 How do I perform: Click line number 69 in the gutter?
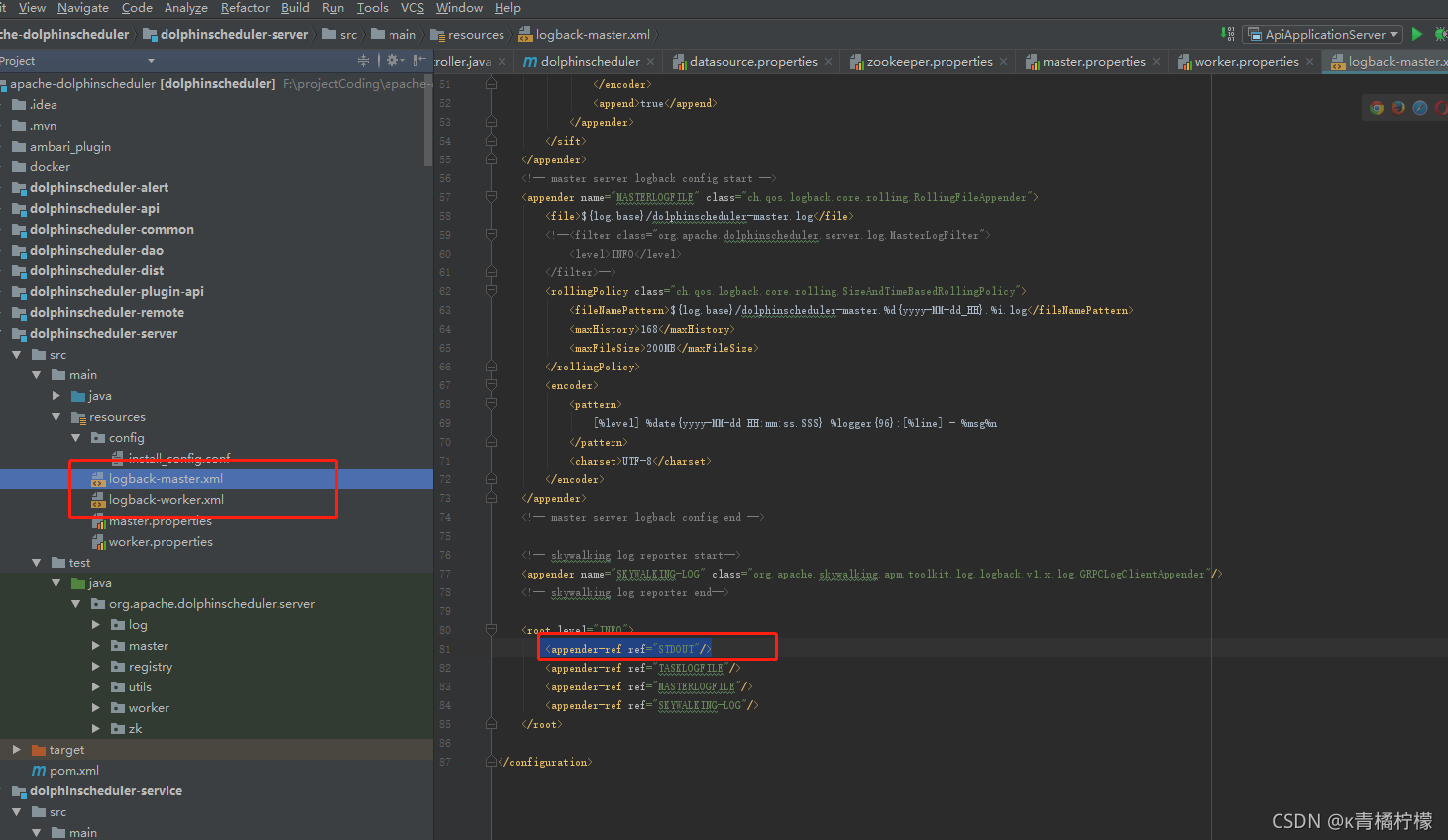[444, 423]
